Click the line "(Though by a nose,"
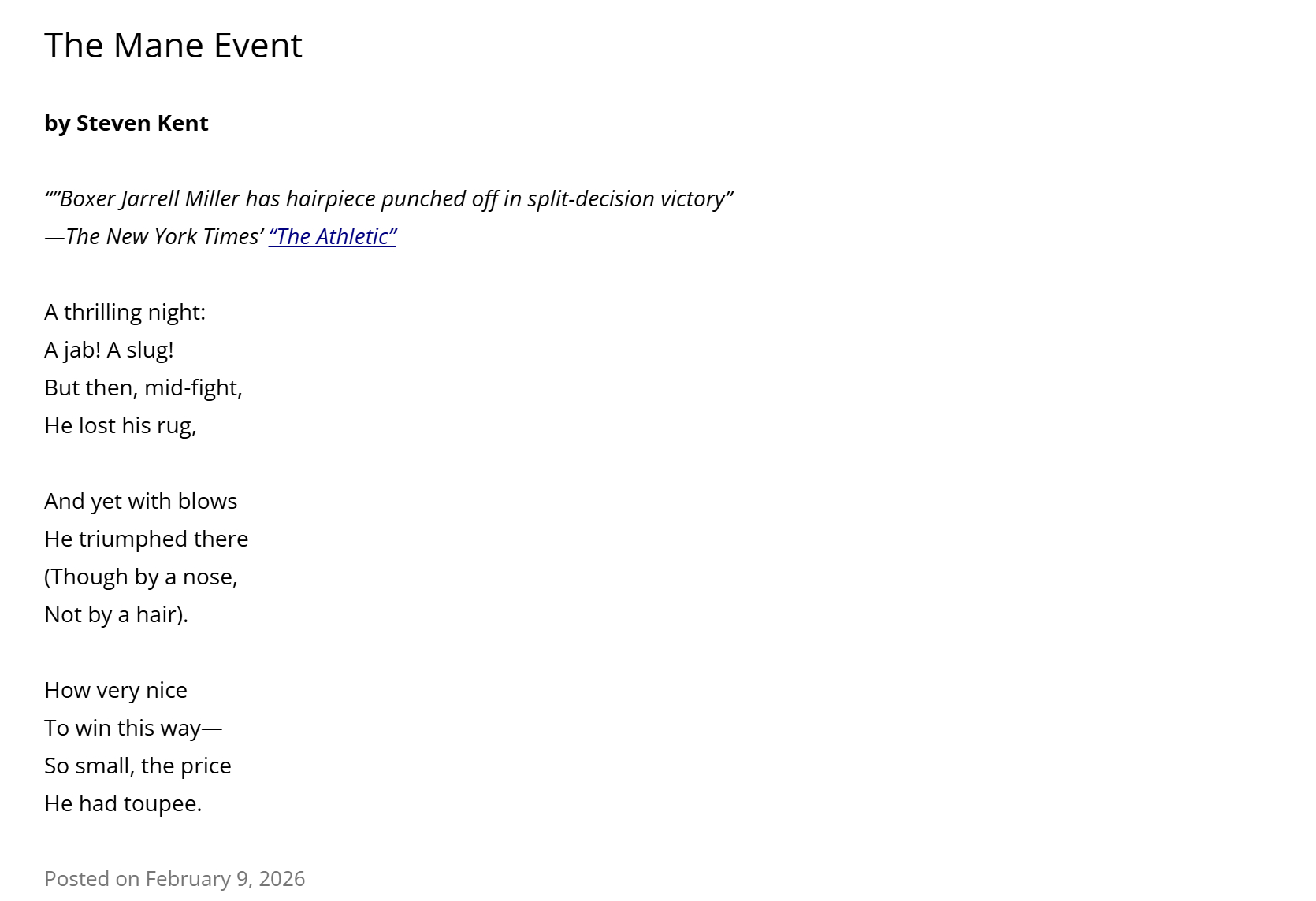Screen dimensions: 1316x901 pos(141,577)
